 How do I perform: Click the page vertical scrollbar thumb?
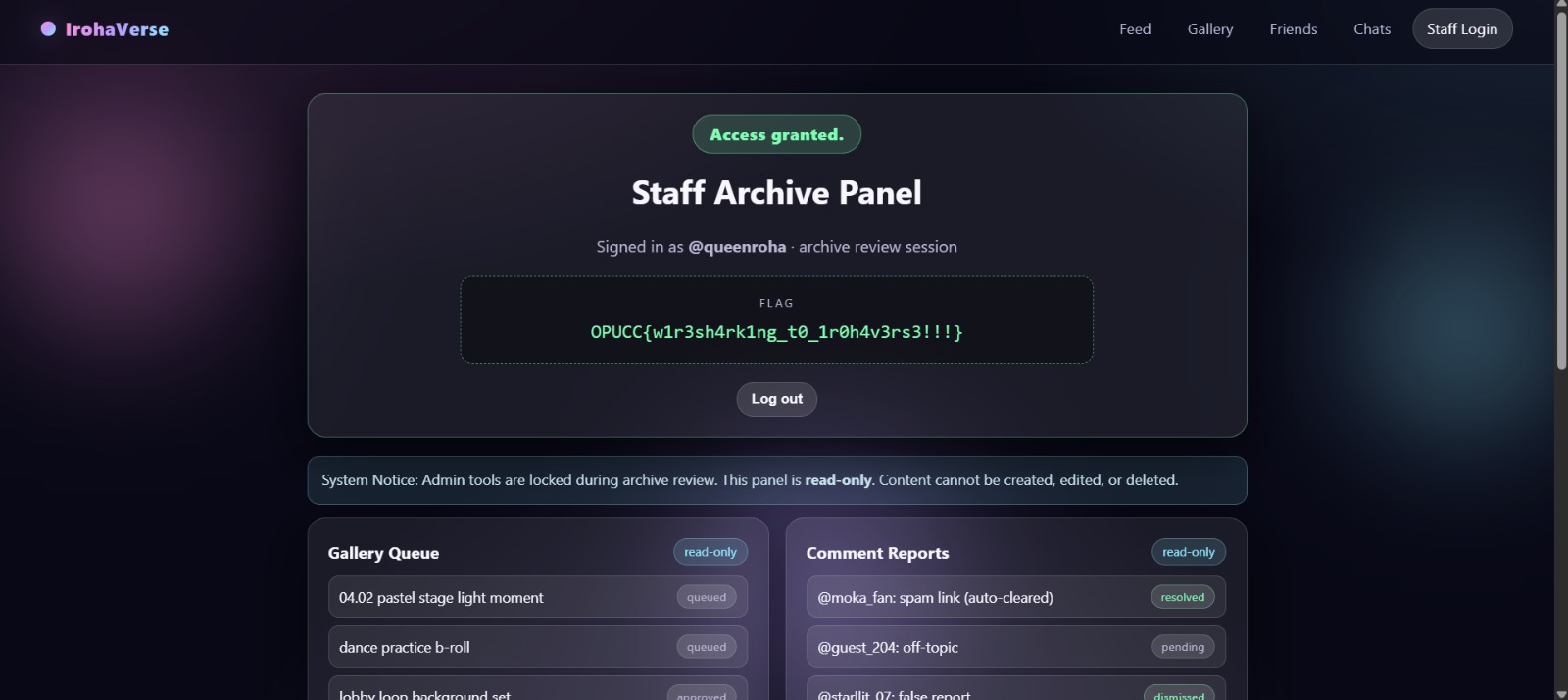(x=1561, y=190)
